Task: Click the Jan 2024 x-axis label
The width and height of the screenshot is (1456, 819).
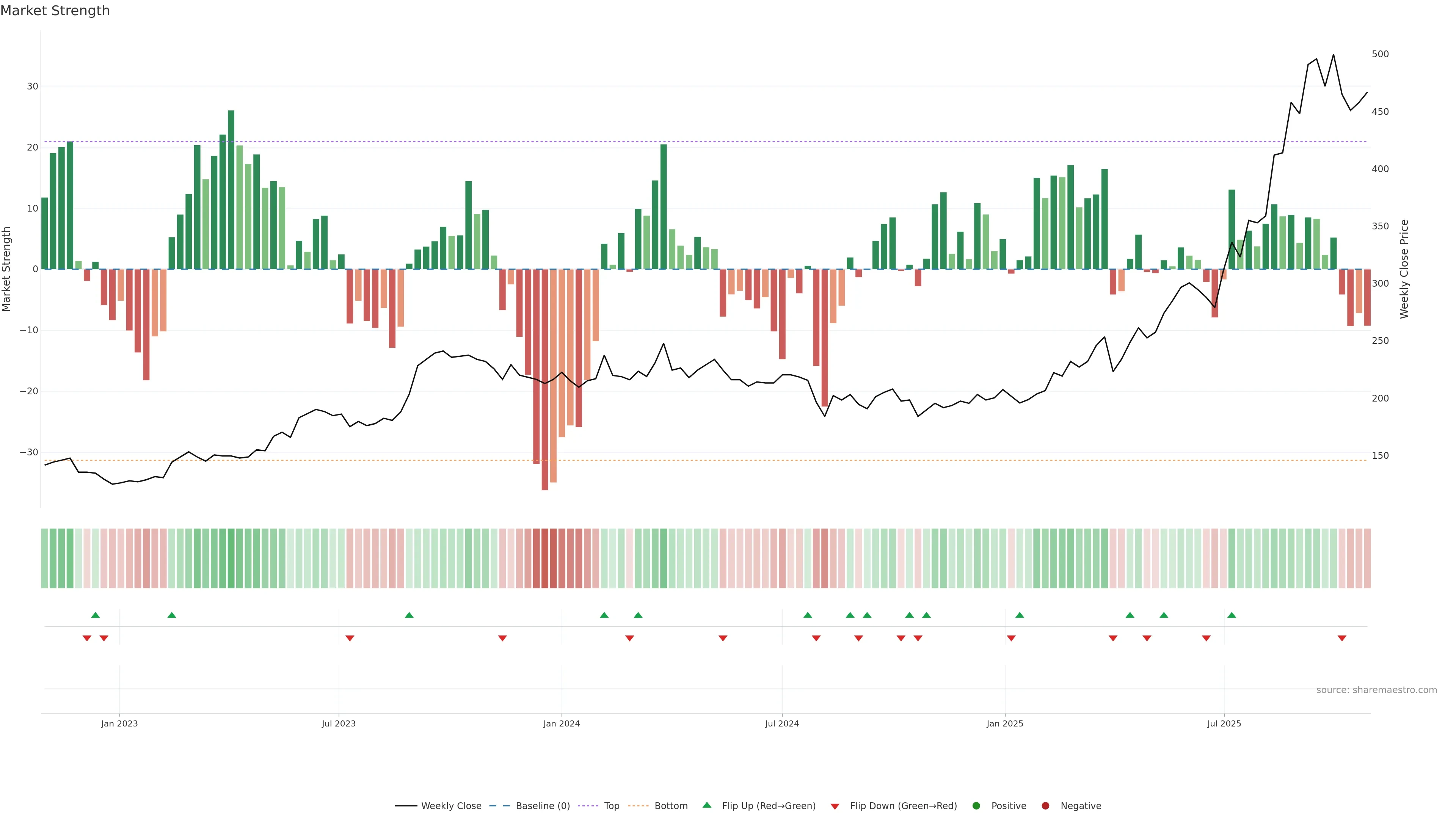Action: 561,723
